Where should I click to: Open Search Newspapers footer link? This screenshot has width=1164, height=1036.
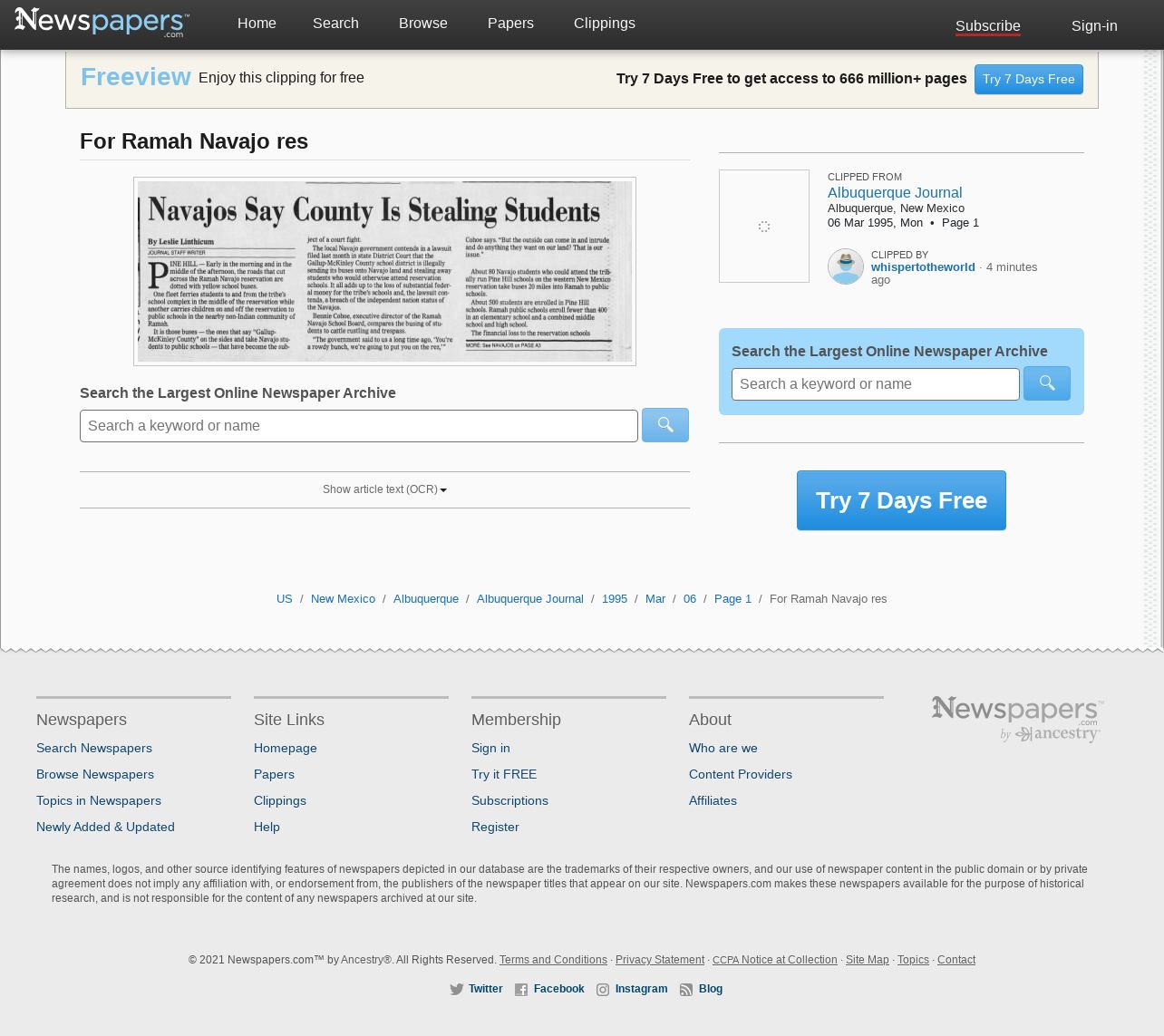click(94, 748)
